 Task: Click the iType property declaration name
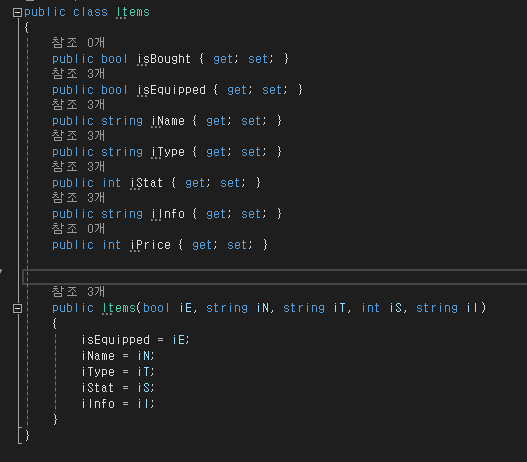[x=168, y=152]
